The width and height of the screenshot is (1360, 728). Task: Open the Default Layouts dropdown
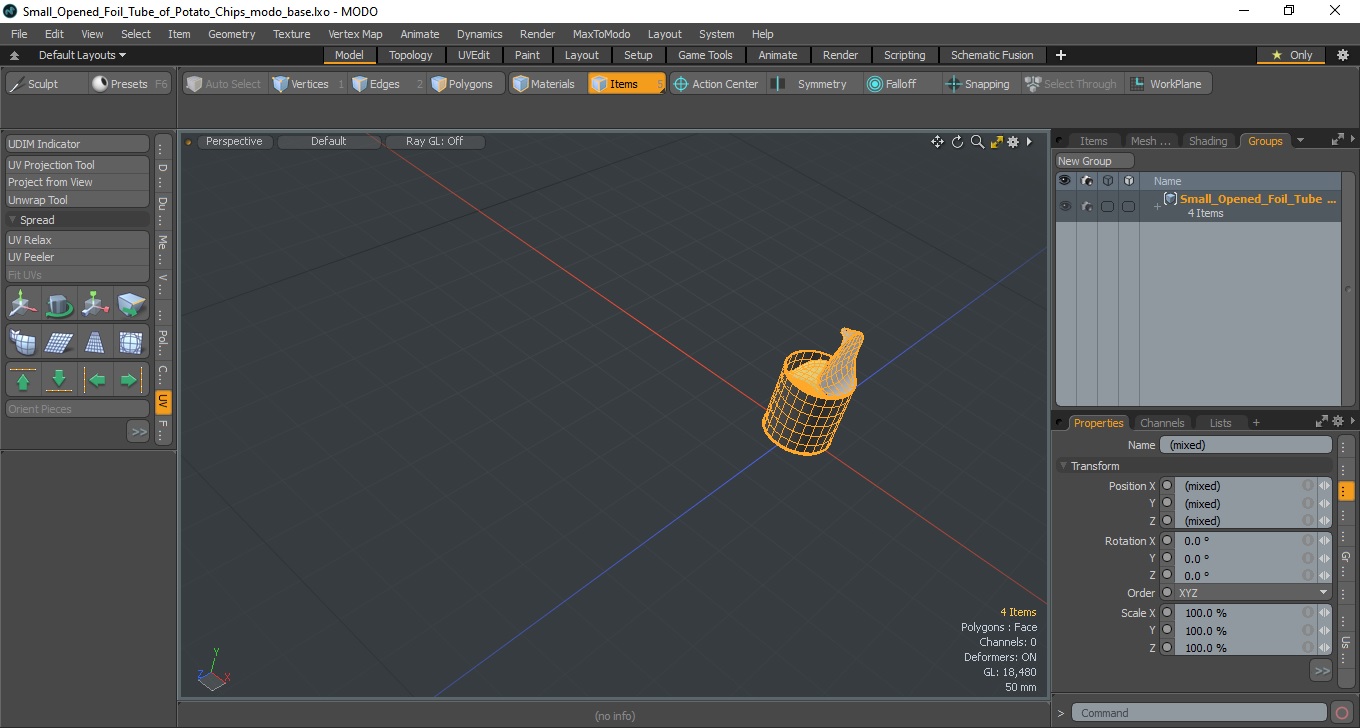(82, 55)
